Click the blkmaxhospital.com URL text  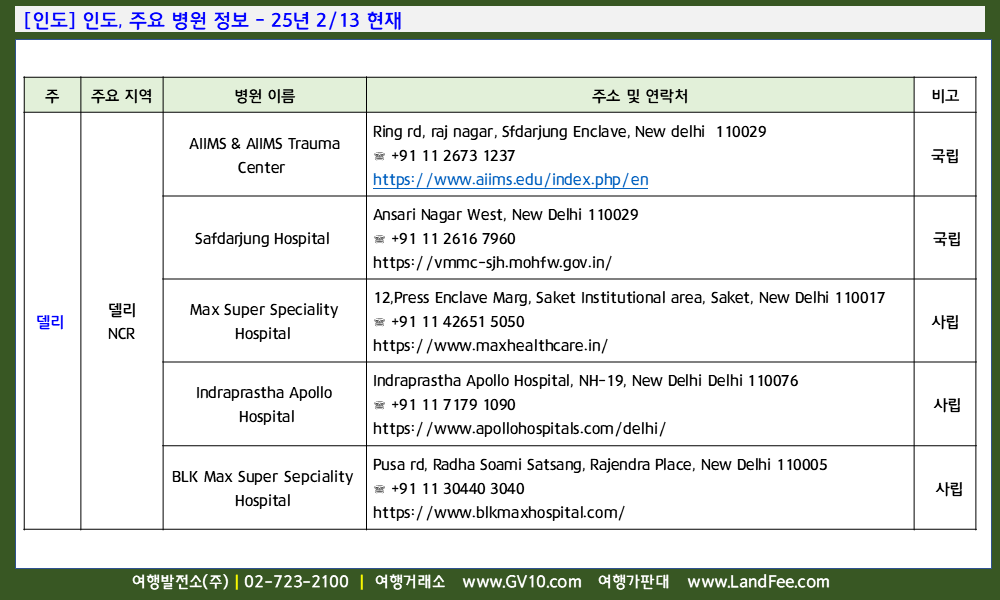[499, 513]
